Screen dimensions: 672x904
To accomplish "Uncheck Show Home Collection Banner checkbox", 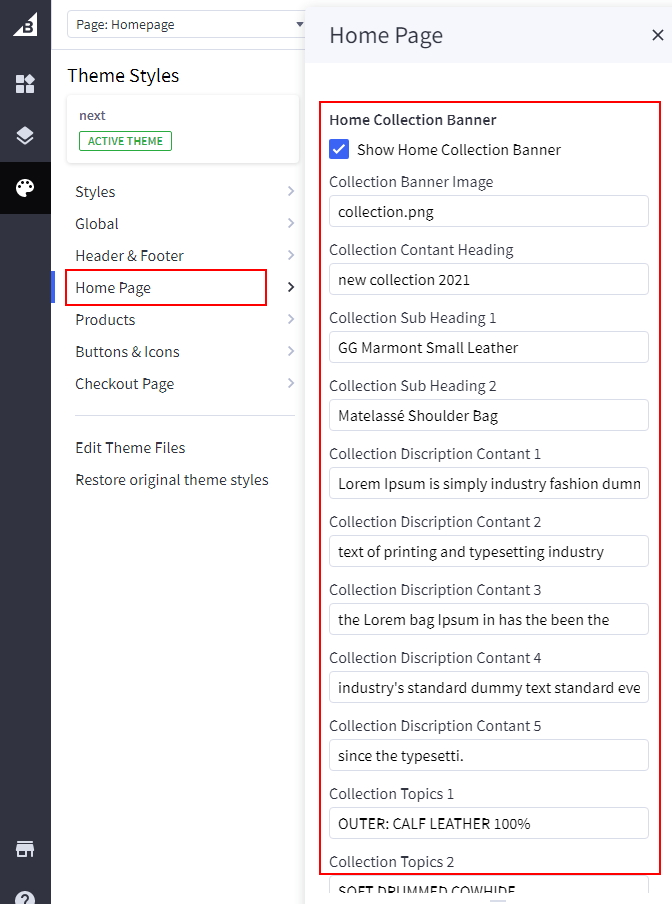I will (339, 150).
